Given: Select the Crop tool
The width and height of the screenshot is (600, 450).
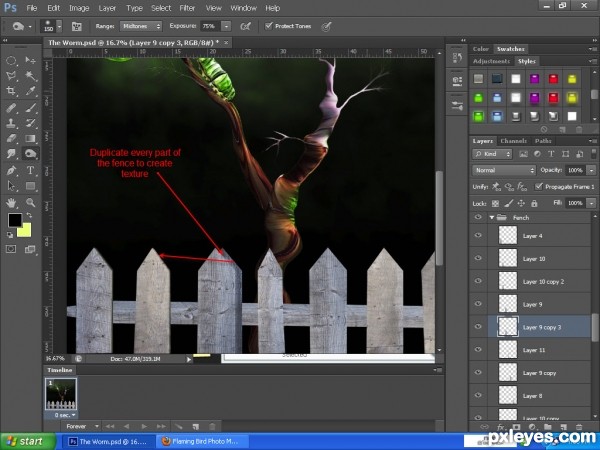Looking at the screenshot, I should pos(11,91).
